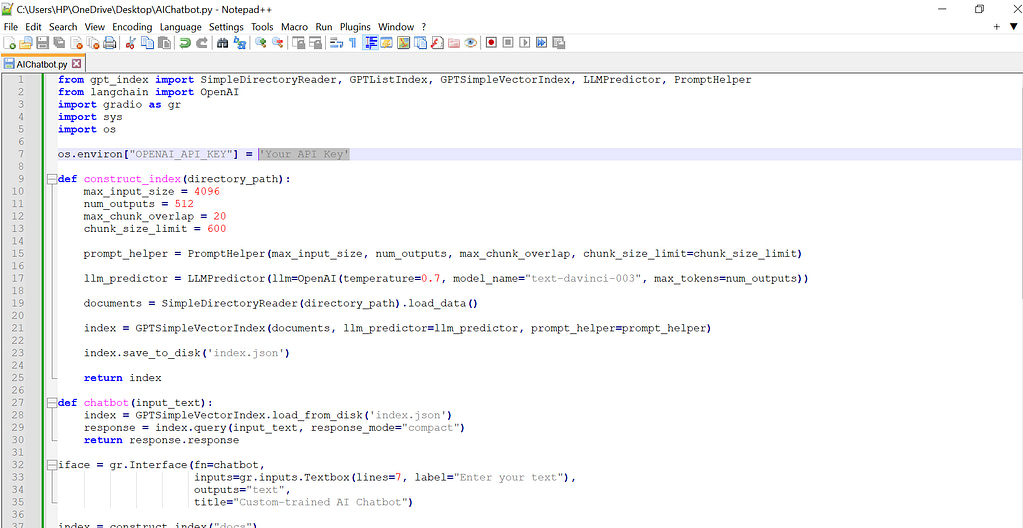
Task: Open the Encoding menu
Action: pos(132,27)
